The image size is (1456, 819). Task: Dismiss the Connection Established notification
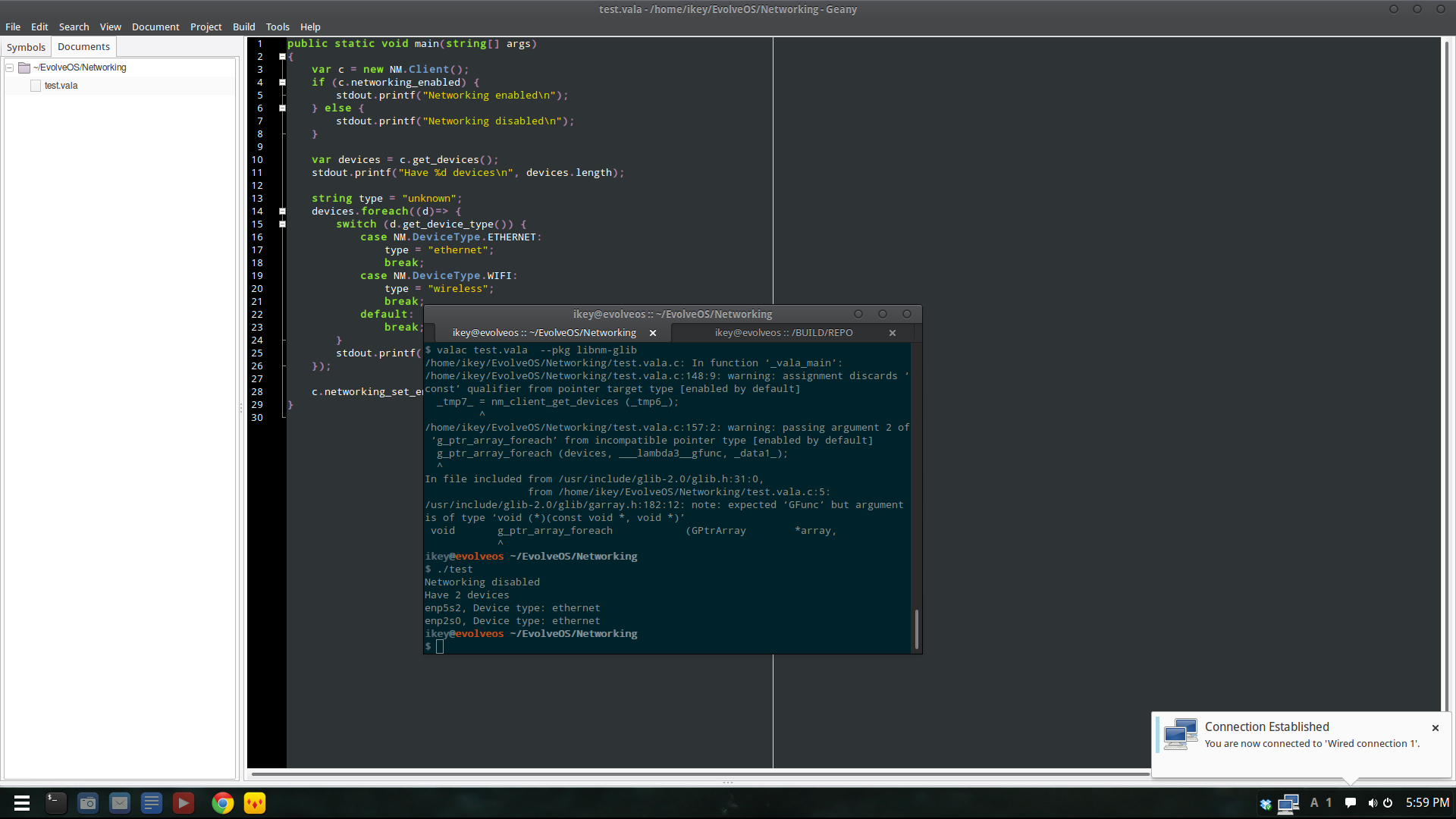[x=1436, y=728]
